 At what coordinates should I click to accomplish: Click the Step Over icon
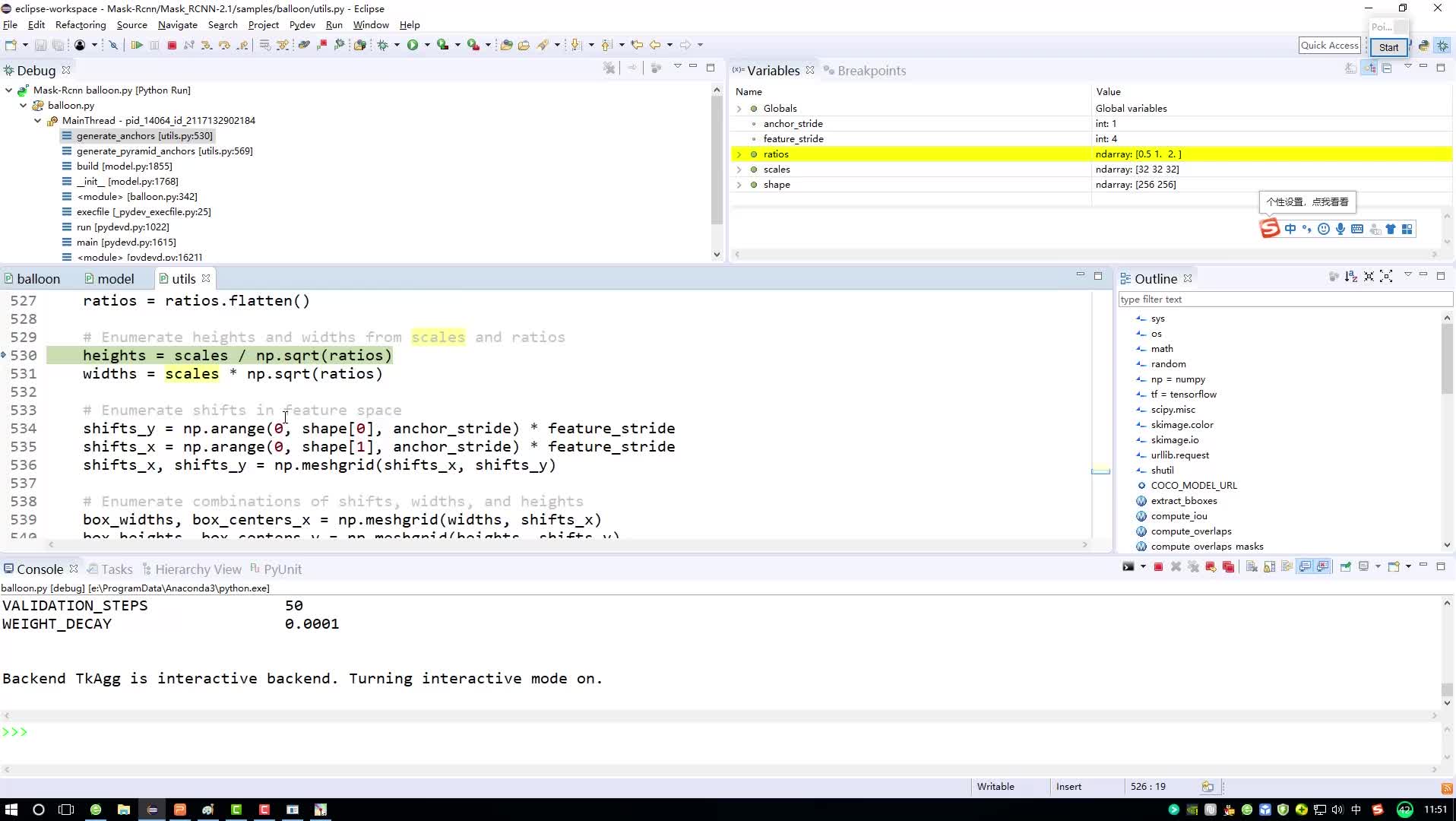tap(224, 46)
